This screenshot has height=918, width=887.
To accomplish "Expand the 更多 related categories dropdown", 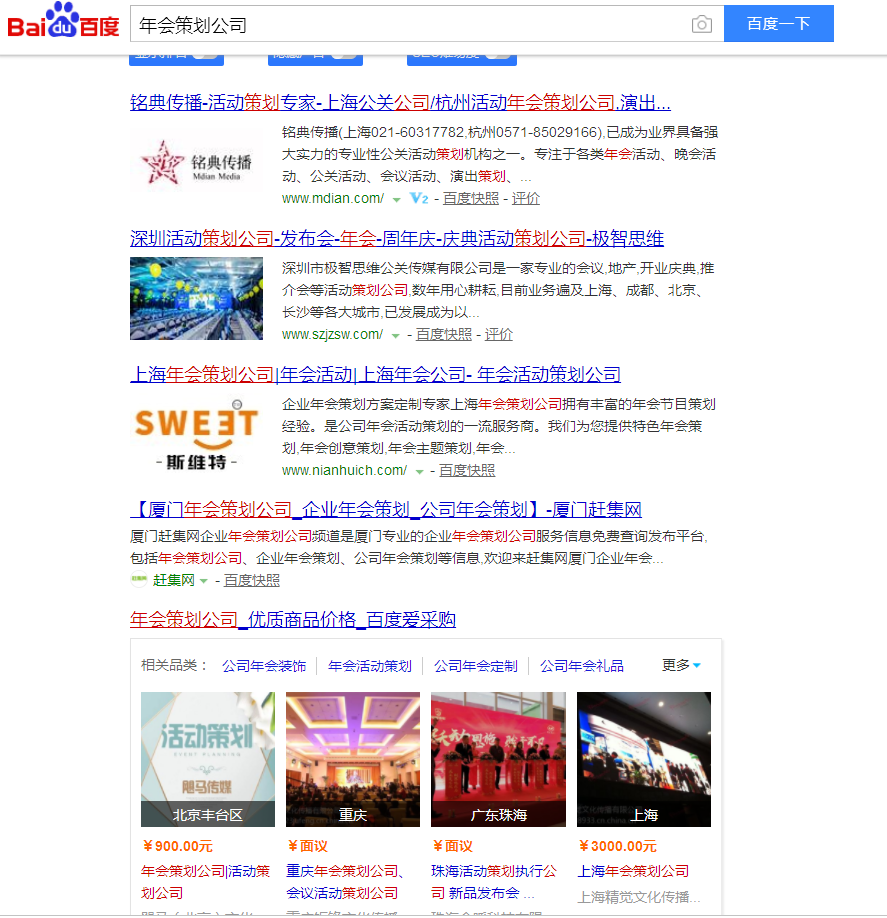I will click(x=681, y=665).
